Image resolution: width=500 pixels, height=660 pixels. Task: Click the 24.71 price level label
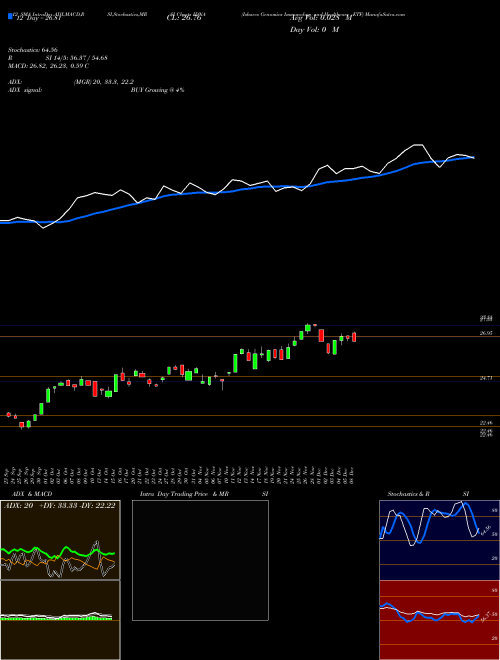486,378
